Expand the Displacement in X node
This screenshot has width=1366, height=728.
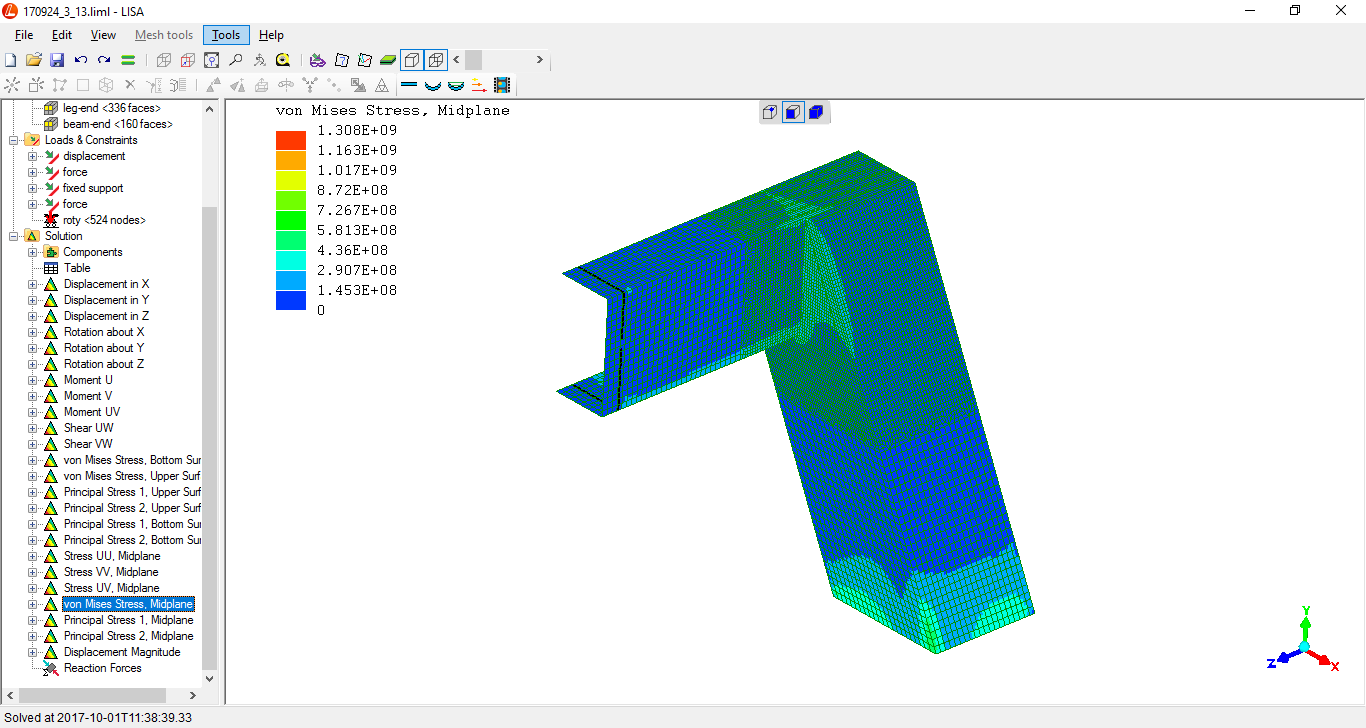33,284
